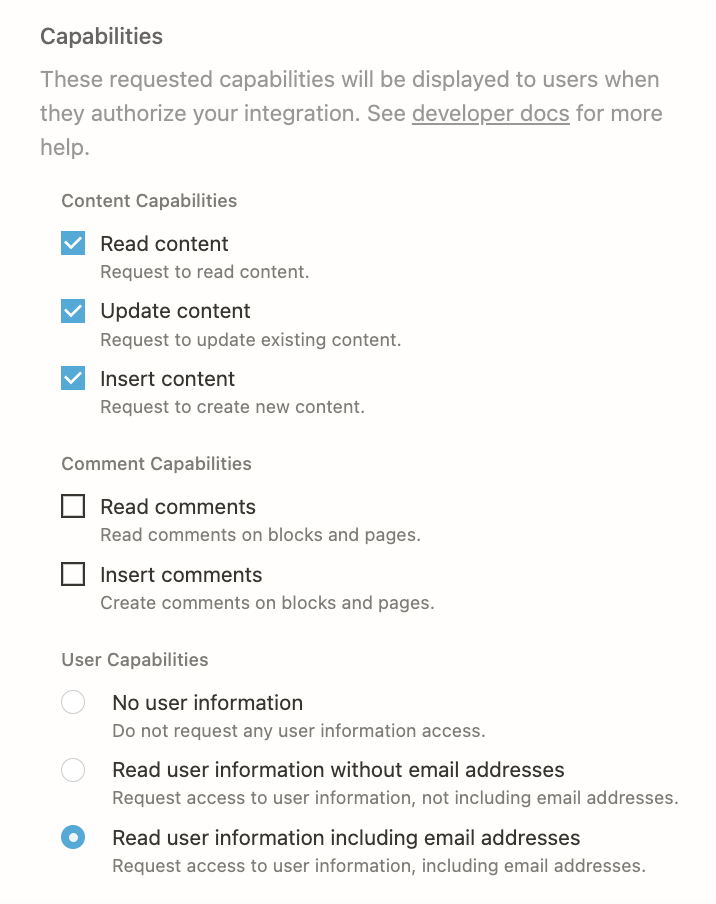This screenshot has width=716, height=904.
Task: Click the No user information label
Action: (207, 702)
